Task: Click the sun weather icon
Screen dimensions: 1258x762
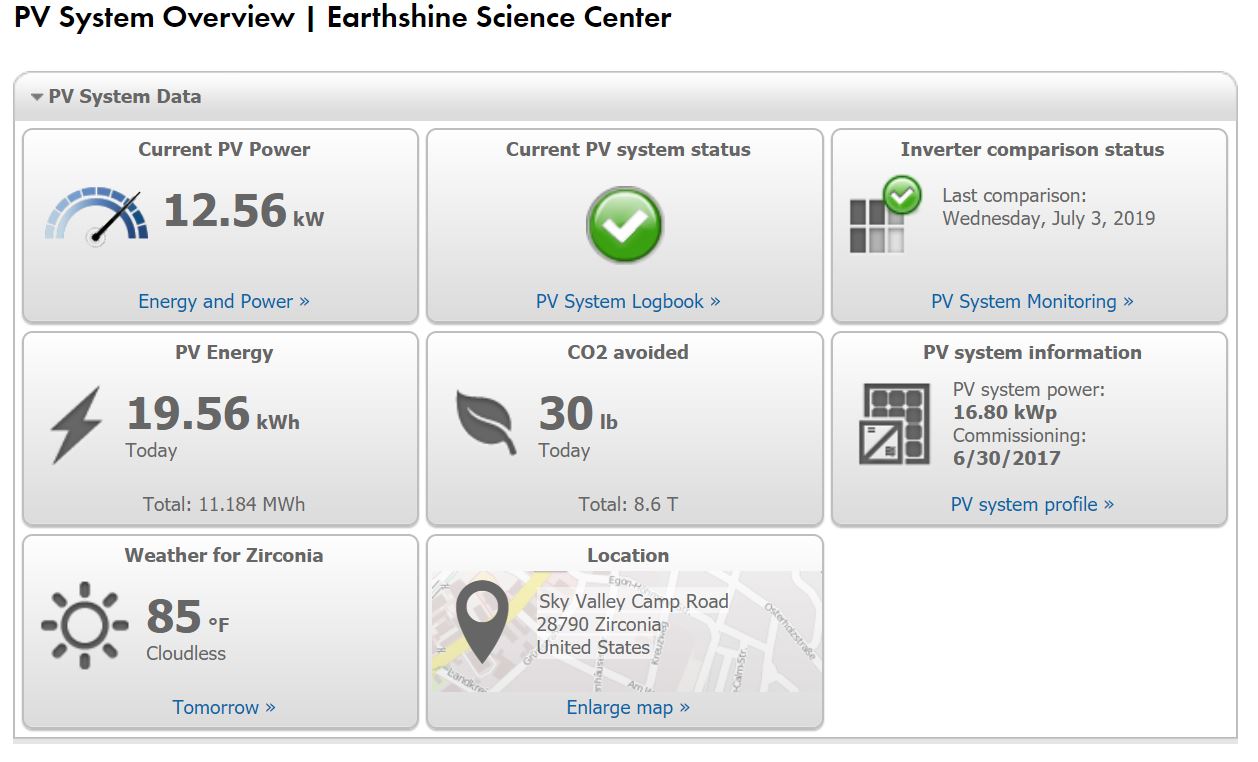Action: pyautogui.click(x=84, y=625)
